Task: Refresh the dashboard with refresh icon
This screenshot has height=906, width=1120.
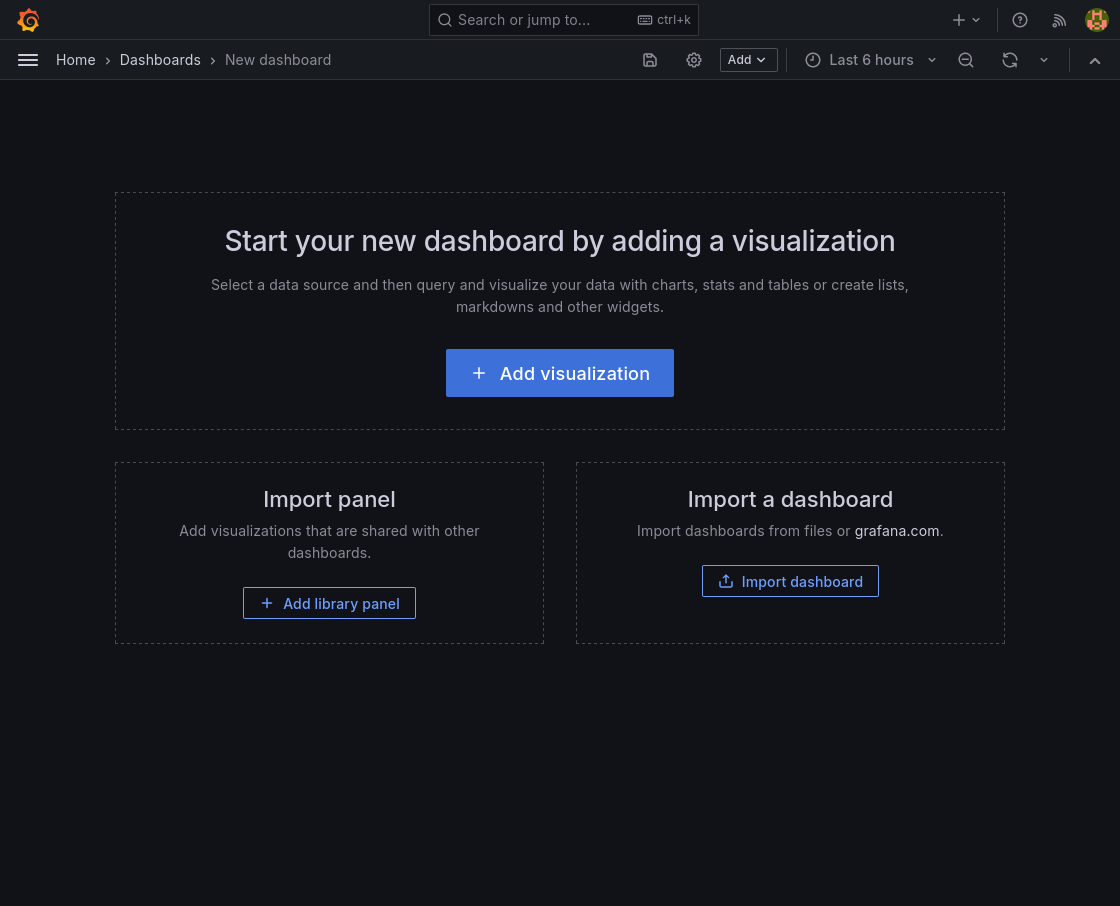Action: tap(1010, 60)
